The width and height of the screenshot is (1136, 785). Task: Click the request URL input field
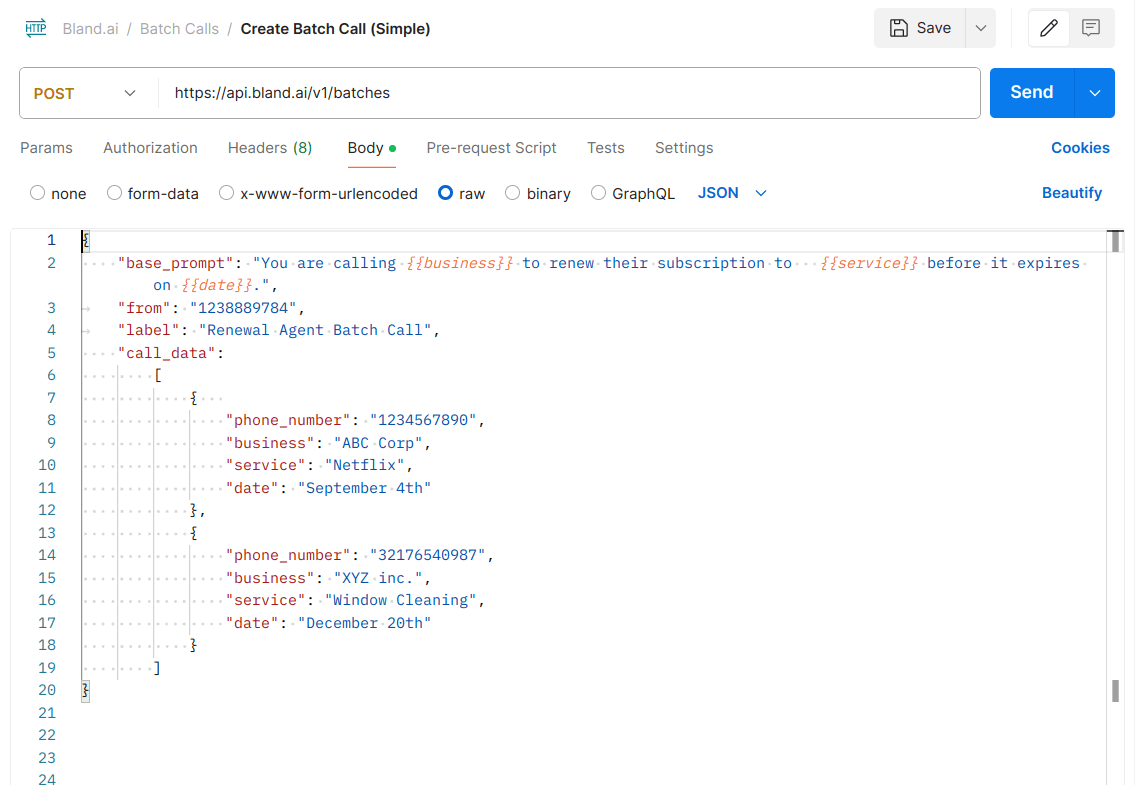pos(569,93)
